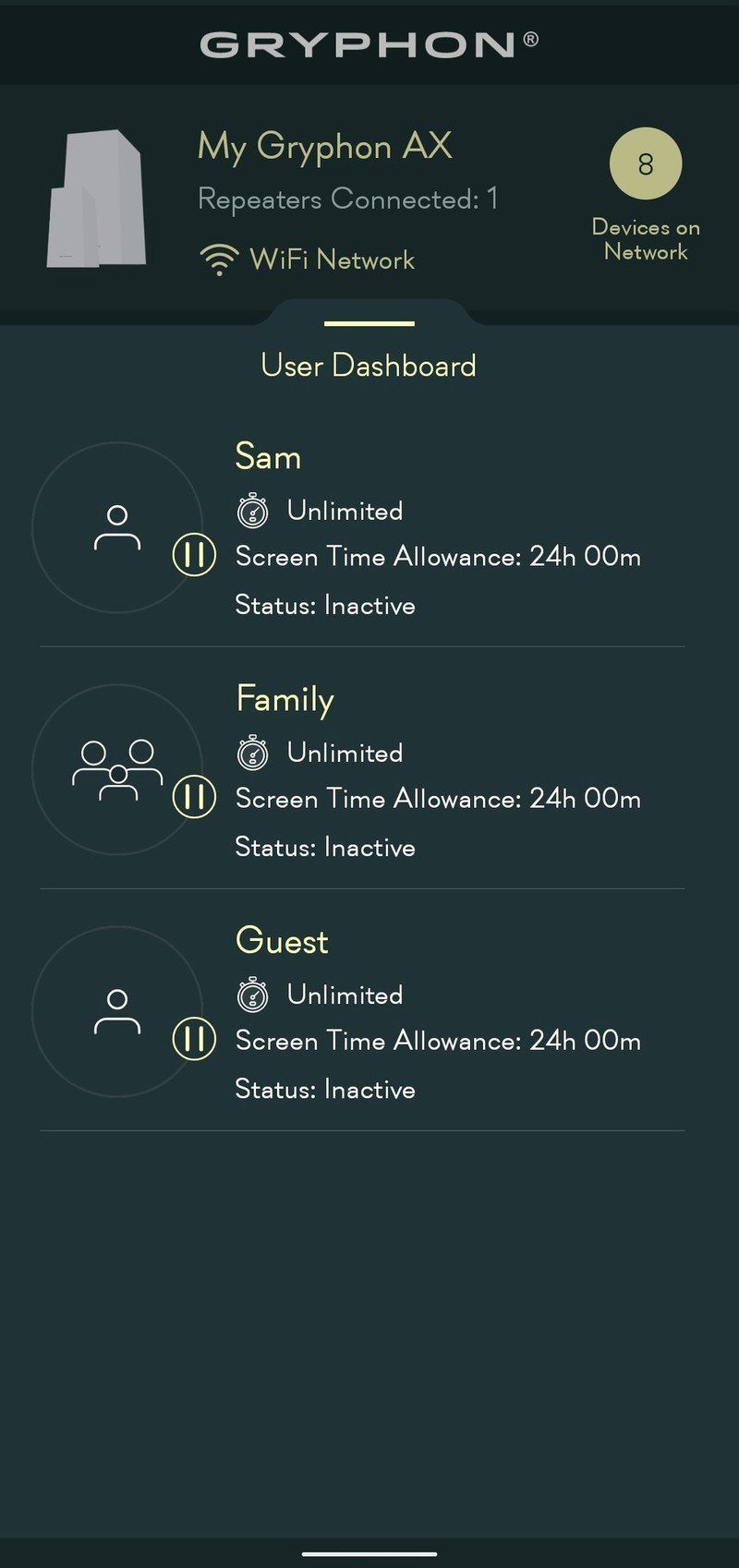Image resolution: width=739 pixels, height=1568 pixels.
Task: Pause internet for Sam
Action: click(x=194, y=555)
